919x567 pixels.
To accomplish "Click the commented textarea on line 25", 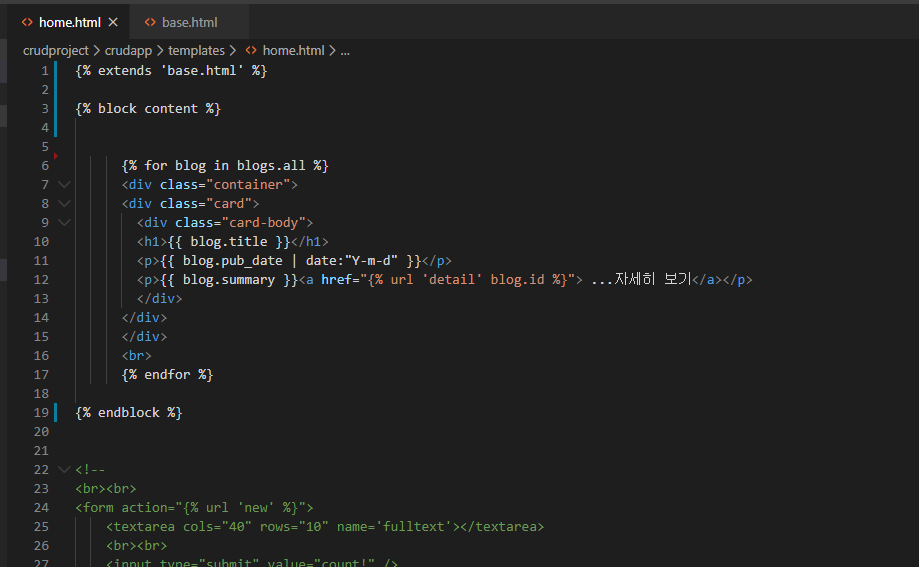I will point(325,527).
